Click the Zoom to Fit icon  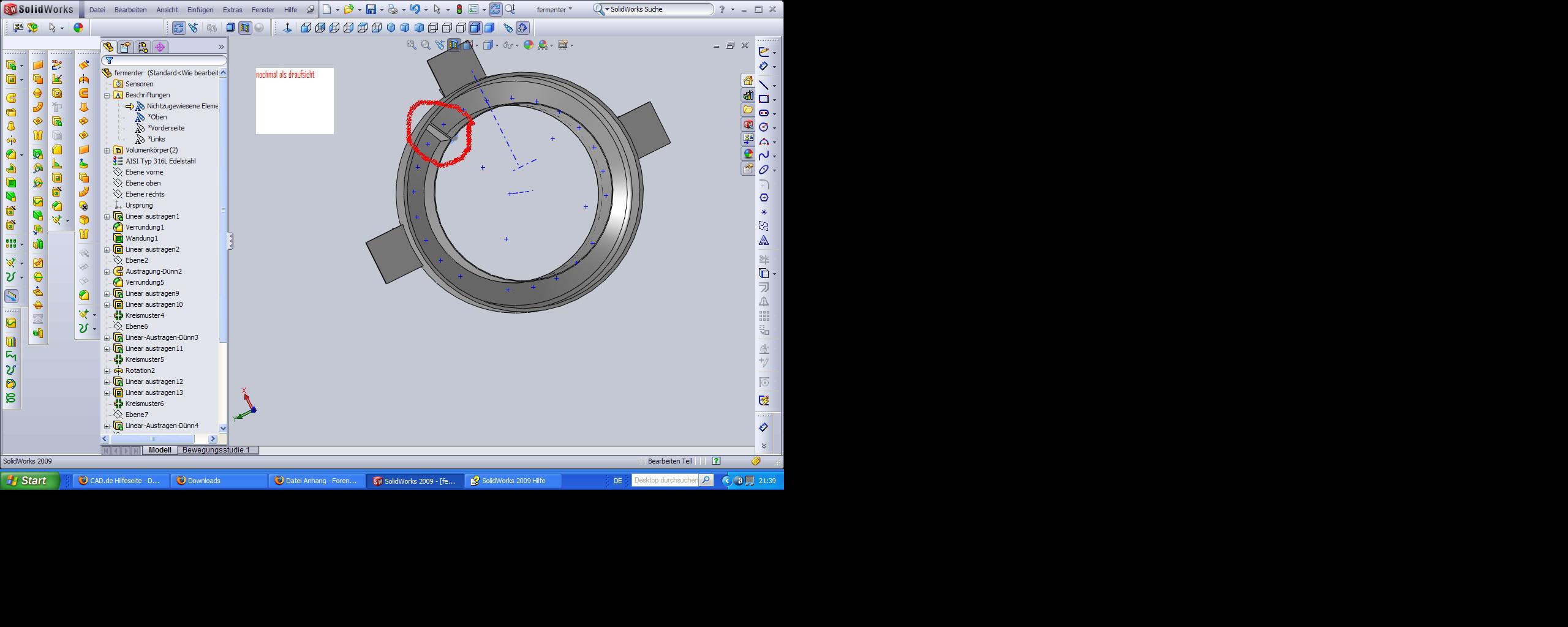[412, 45]
